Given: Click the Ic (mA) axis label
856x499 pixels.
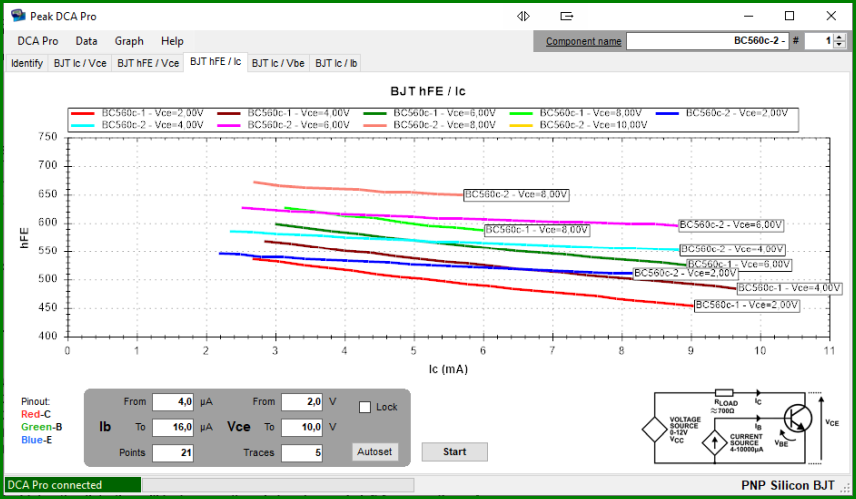Looking at the screenshot, I should click(x=448, y=369).
